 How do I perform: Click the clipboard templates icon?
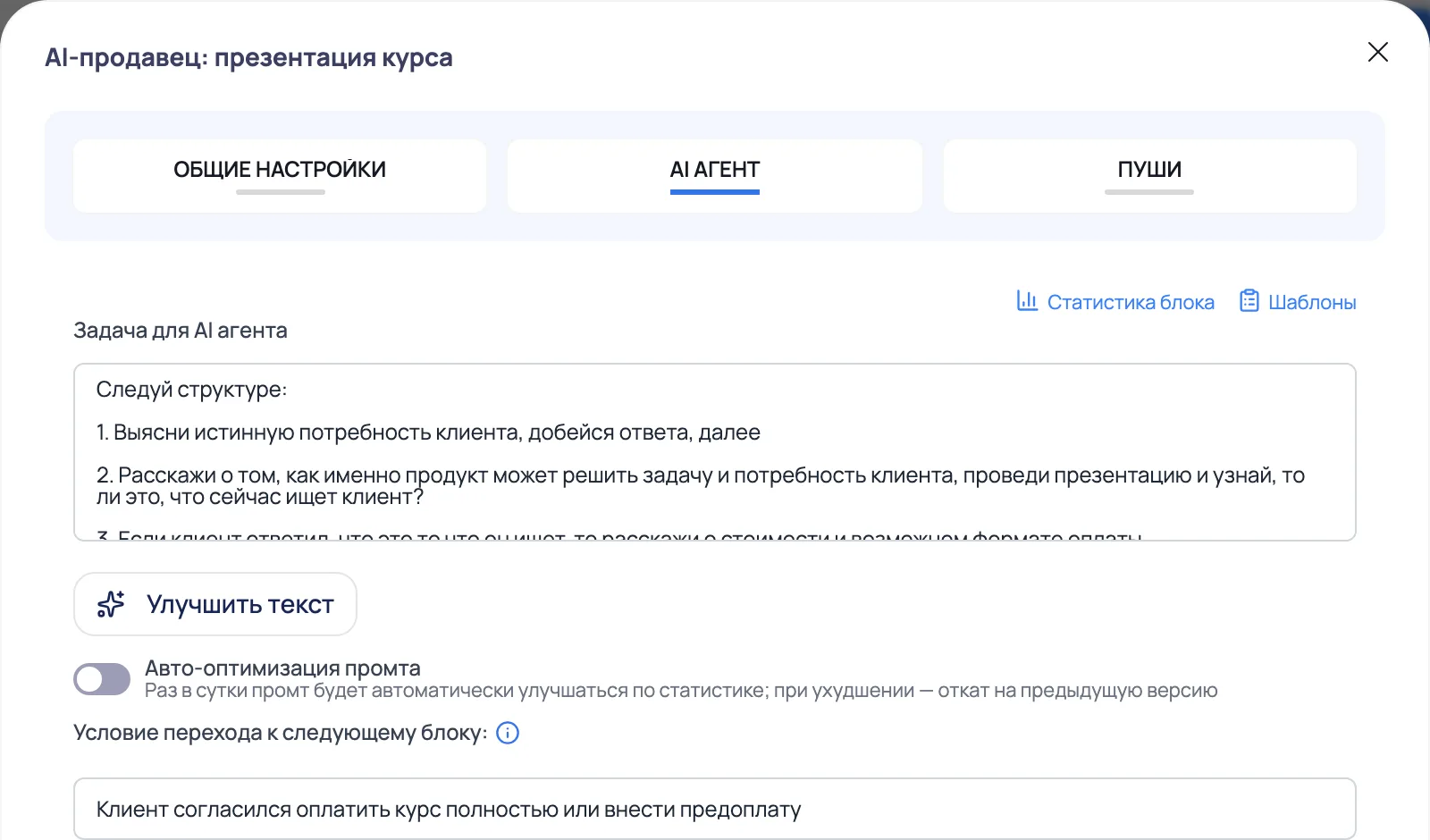coord(1249,301)
